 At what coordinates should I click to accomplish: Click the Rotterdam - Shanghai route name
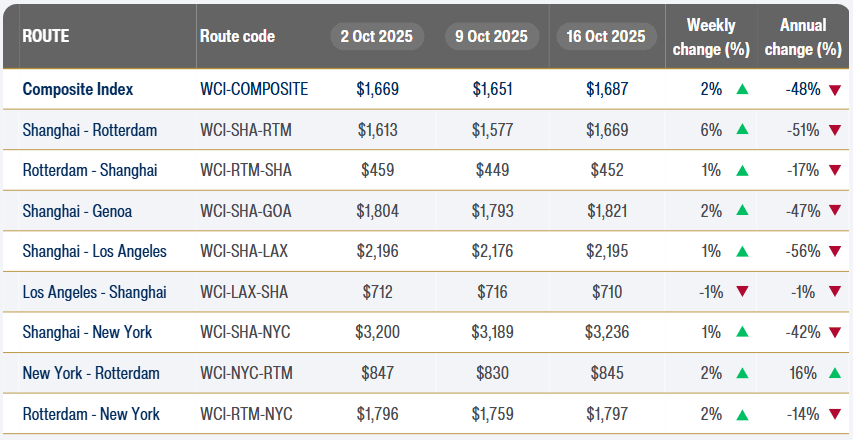tap(90, 170)
